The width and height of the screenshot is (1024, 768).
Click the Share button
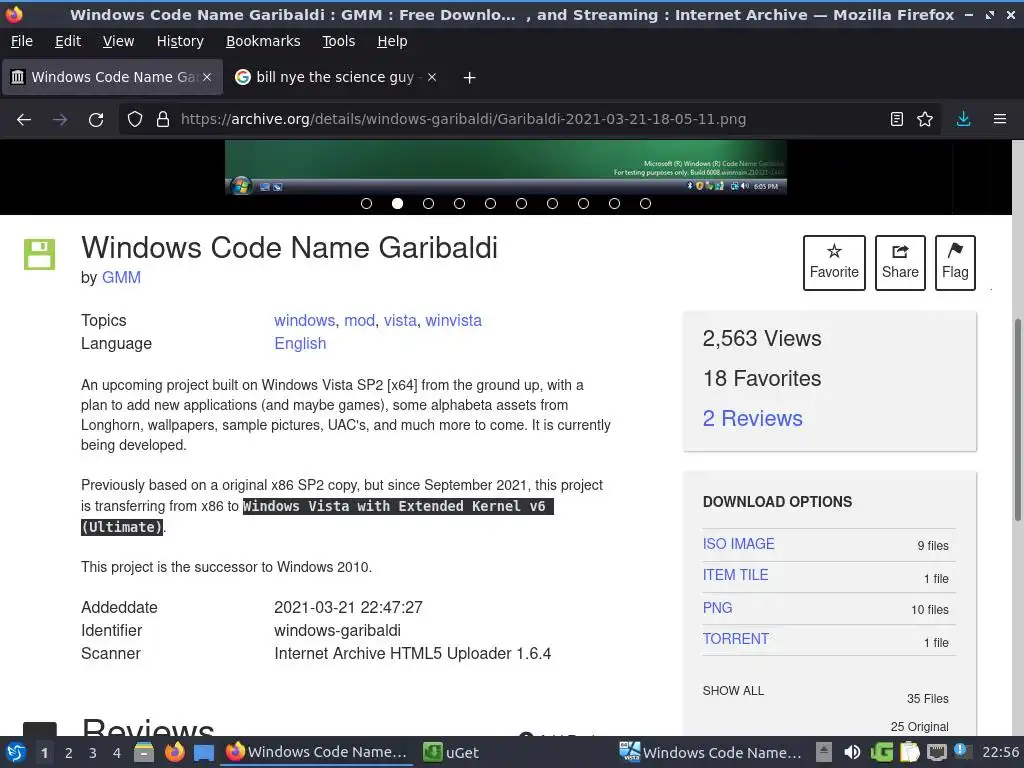point(900,263)
